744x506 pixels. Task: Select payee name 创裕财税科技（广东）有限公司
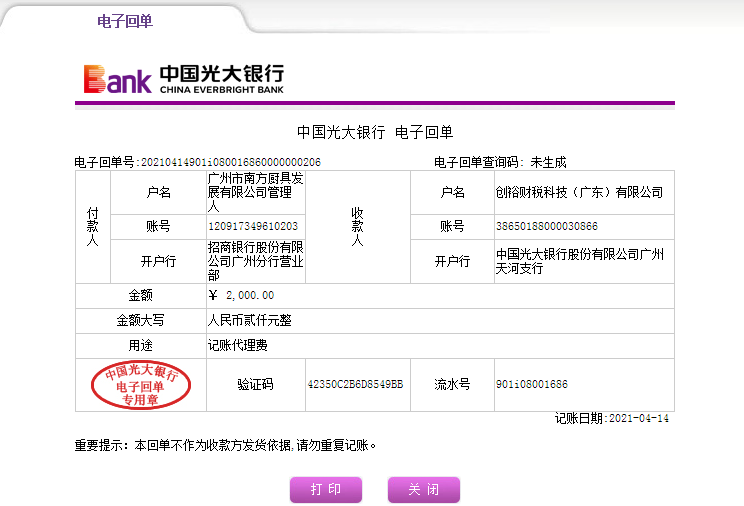tap(579, 192)
